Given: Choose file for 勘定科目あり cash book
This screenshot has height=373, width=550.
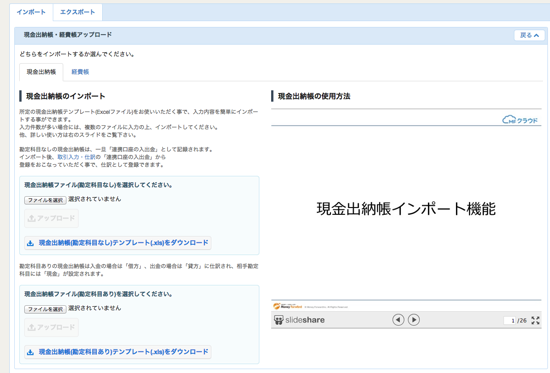Looking at the screenshot, I should pos(45,309).
